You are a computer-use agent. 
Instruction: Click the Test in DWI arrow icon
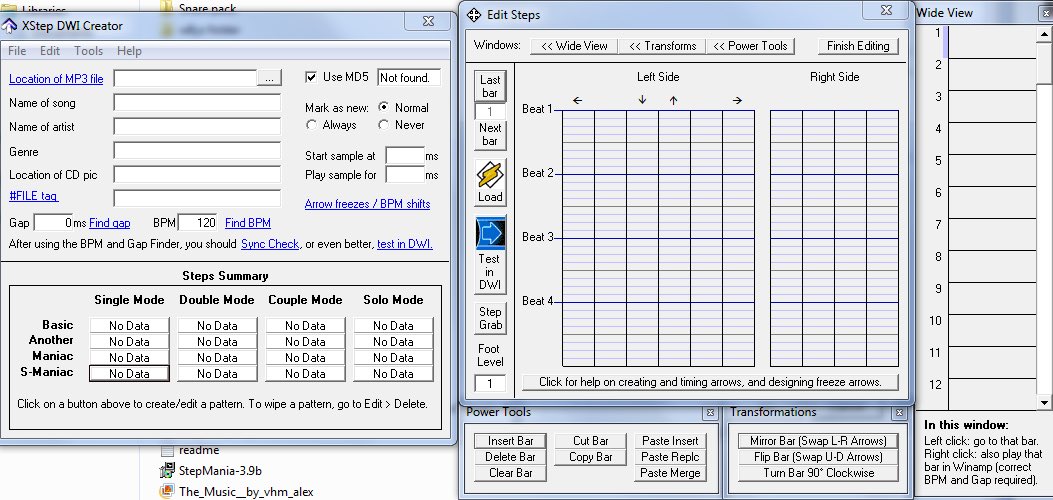(490, 233)
